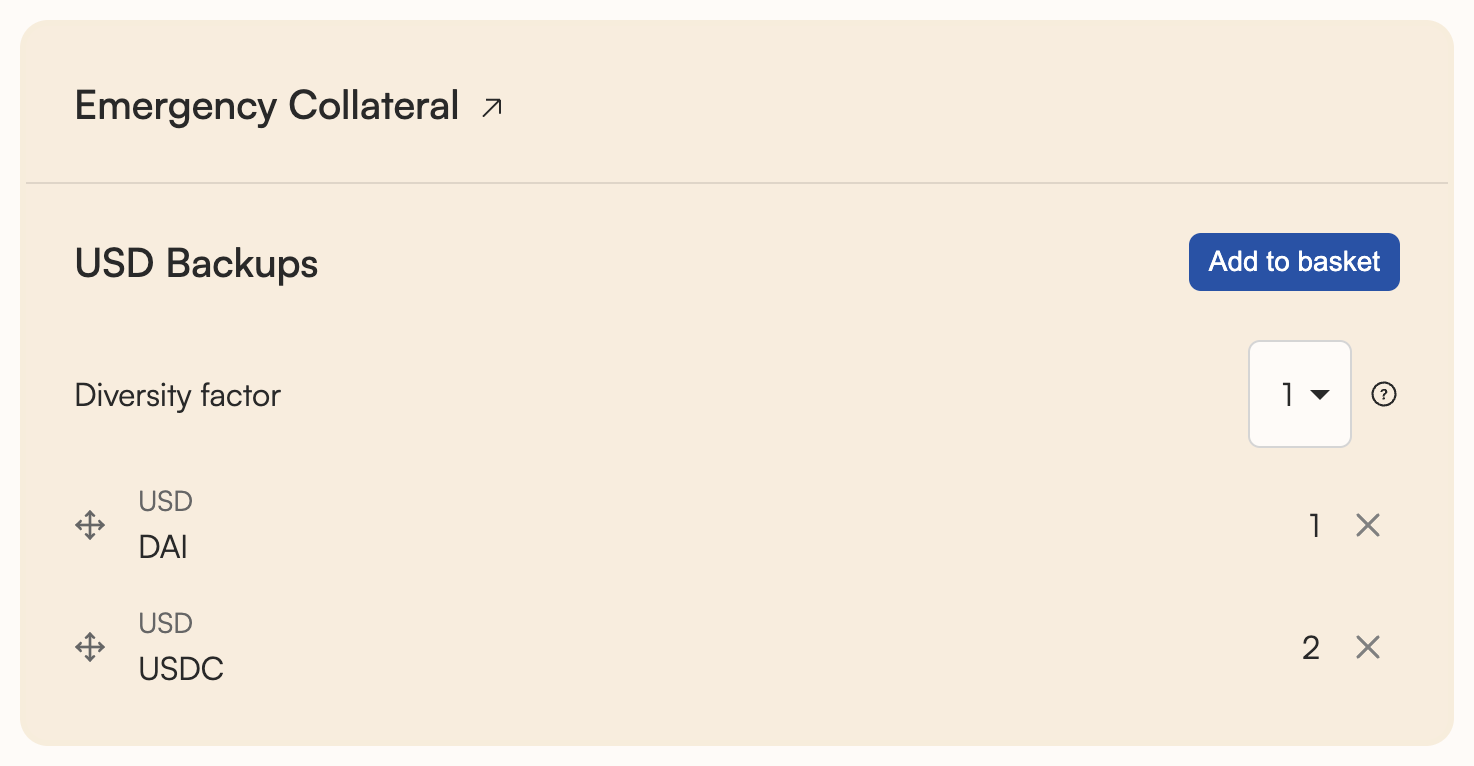Remove USDC from the backups list
Screen dimensions: 1474x766
1368,648
